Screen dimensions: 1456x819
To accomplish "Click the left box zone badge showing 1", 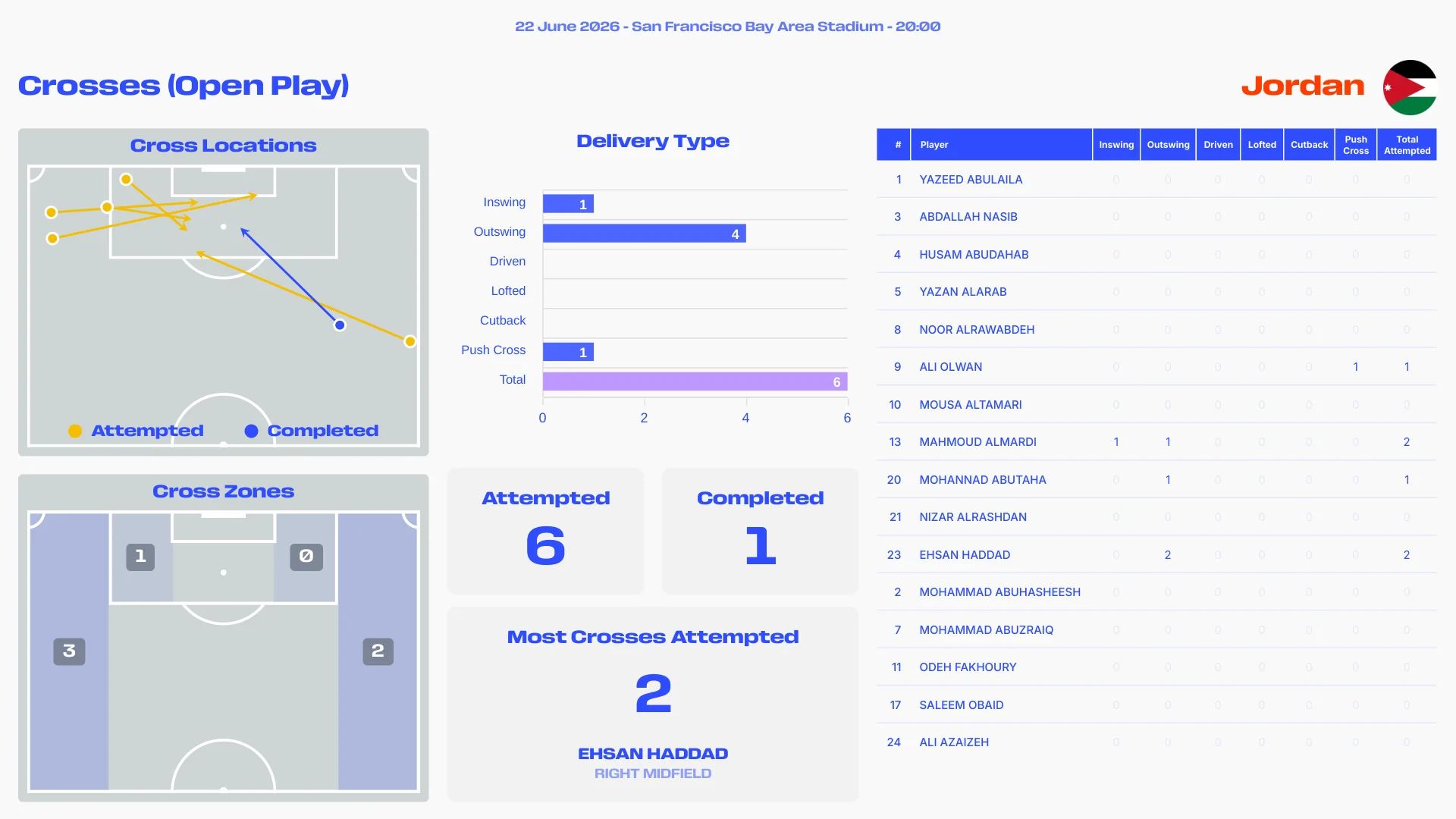I will tap(140, 557).
